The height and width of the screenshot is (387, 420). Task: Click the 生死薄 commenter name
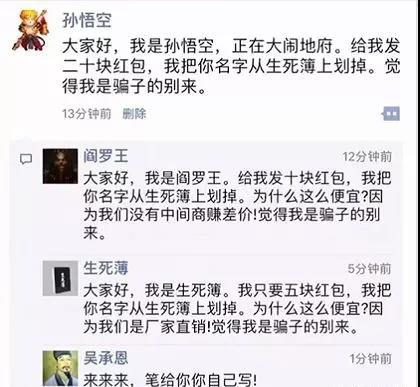click(106, 268)
